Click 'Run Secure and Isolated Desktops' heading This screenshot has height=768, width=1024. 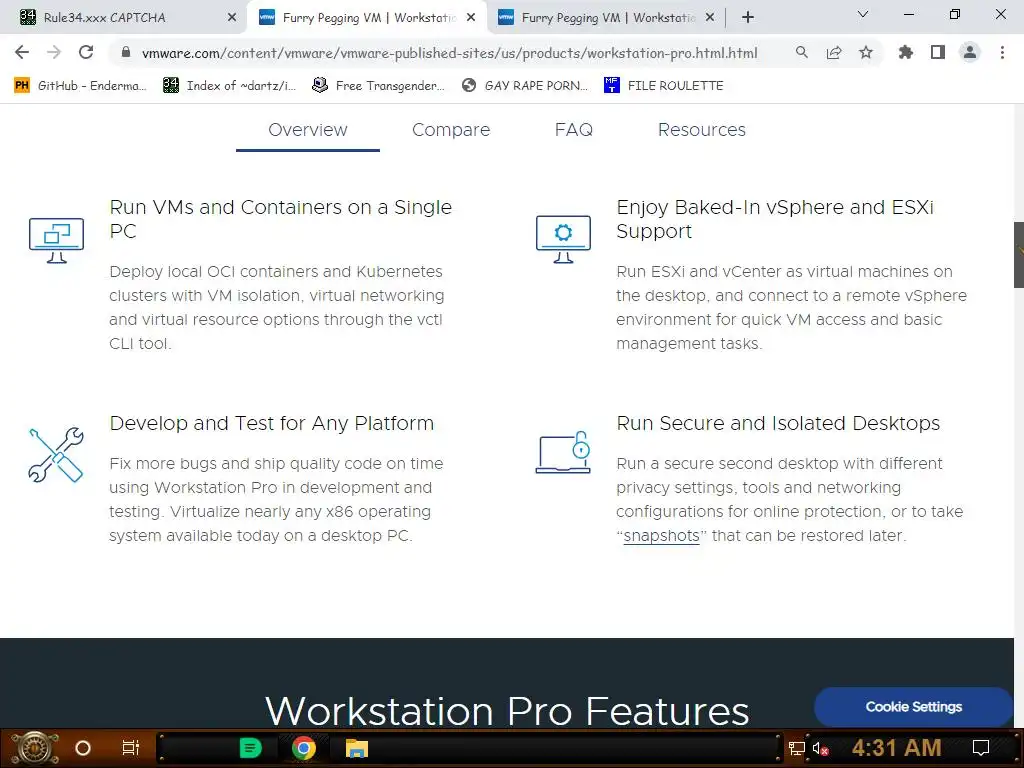778,423
